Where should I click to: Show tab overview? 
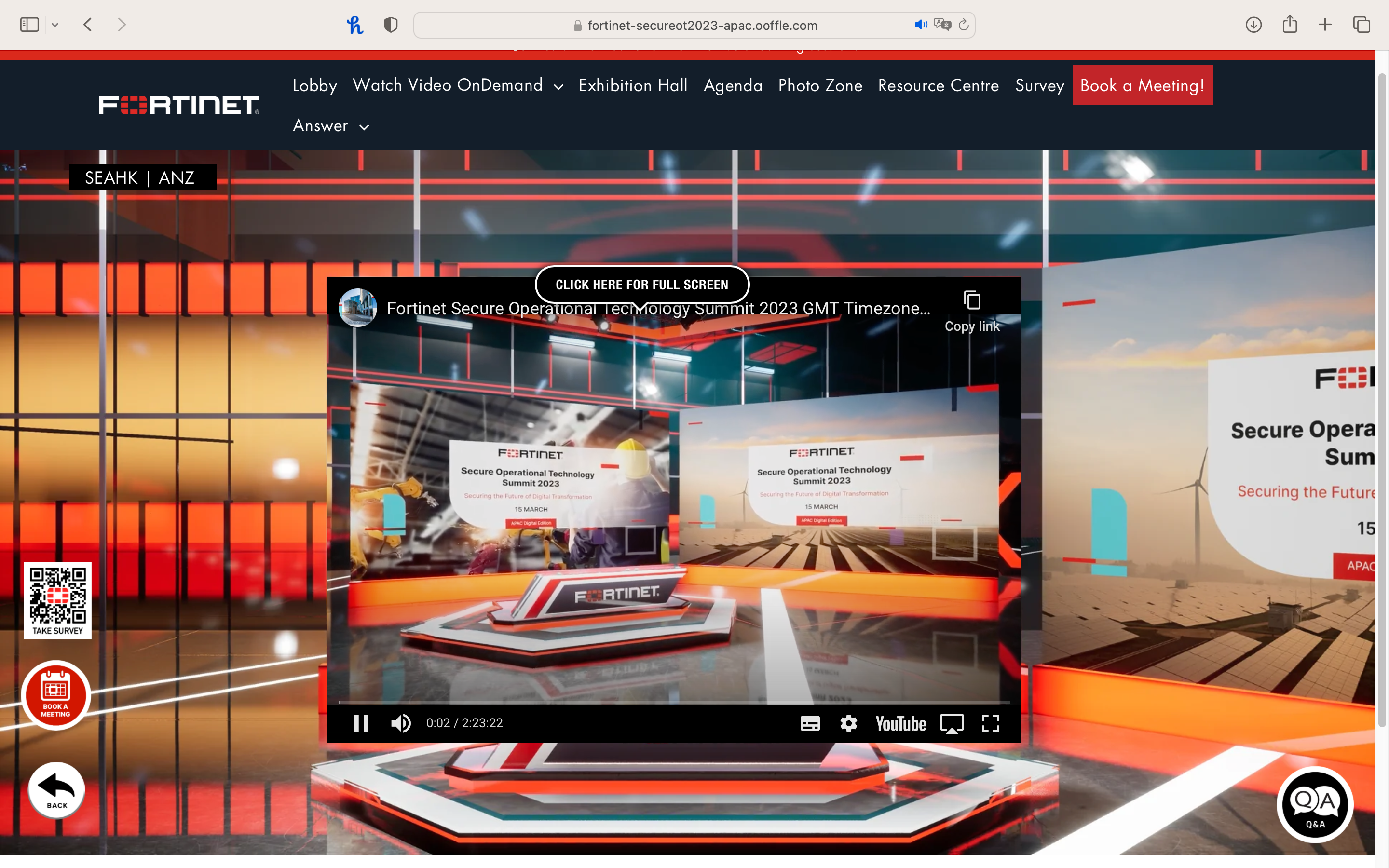[1362, 25]
